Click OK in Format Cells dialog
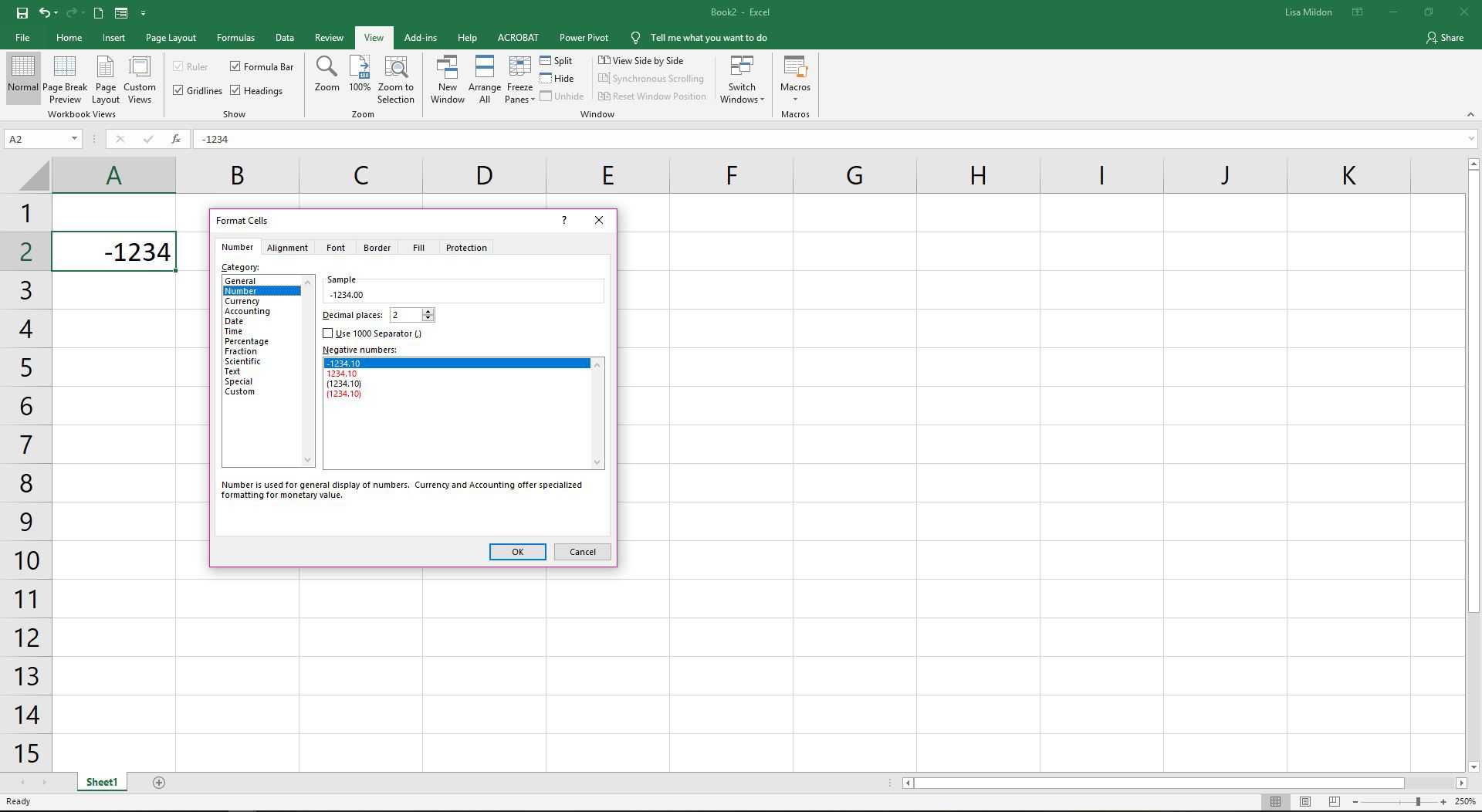The image size is (1482, 812). click(517, 552)
